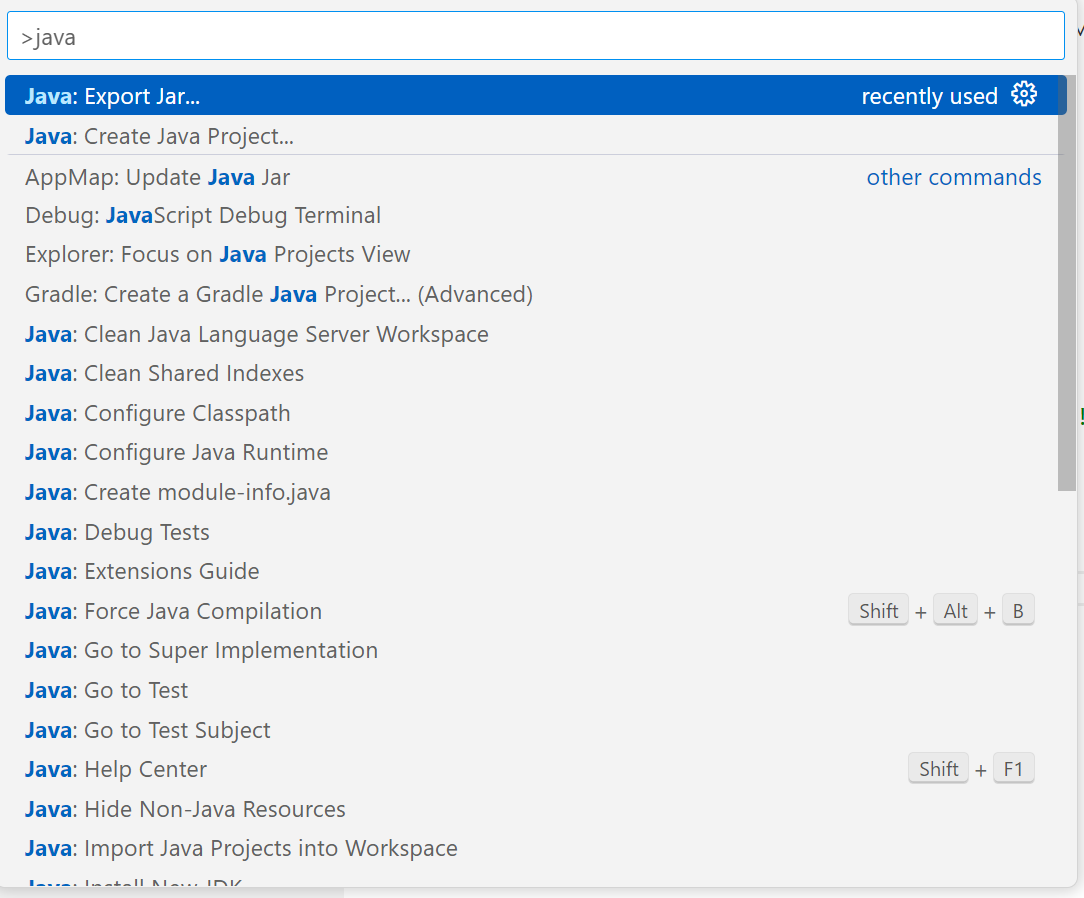Select Java: Go to Super Implementation
The width and height of the screenshot is (1084, 898).
click(x=202, y=651)
